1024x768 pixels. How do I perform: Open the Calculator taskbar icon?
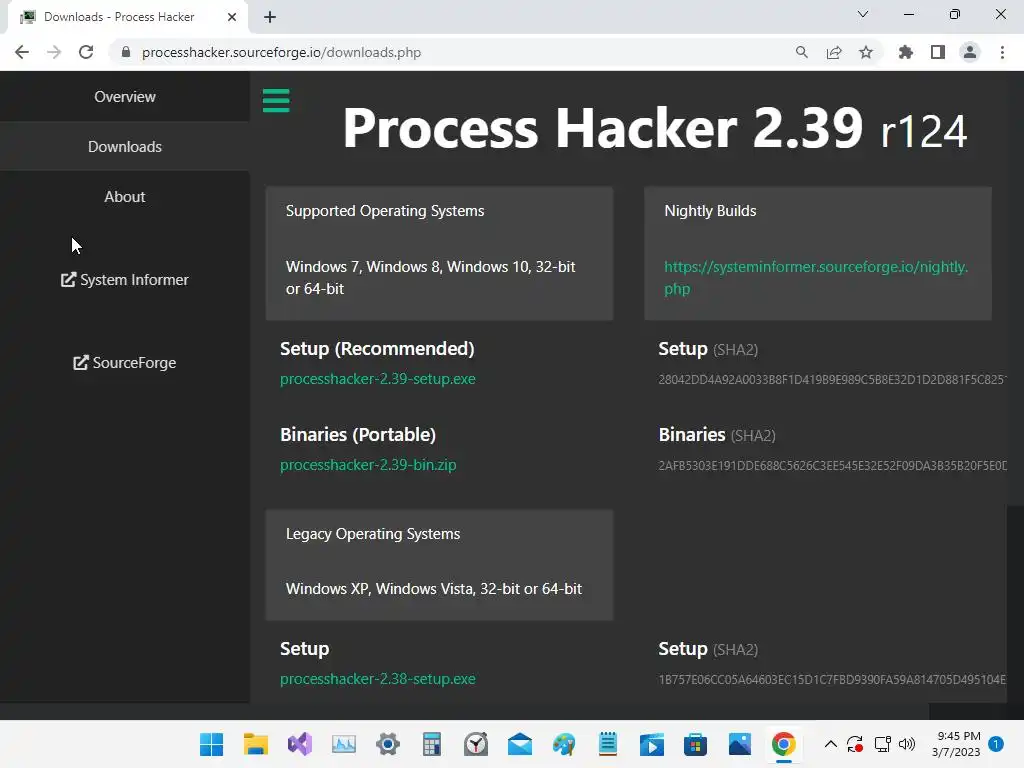tap(432, 744)
